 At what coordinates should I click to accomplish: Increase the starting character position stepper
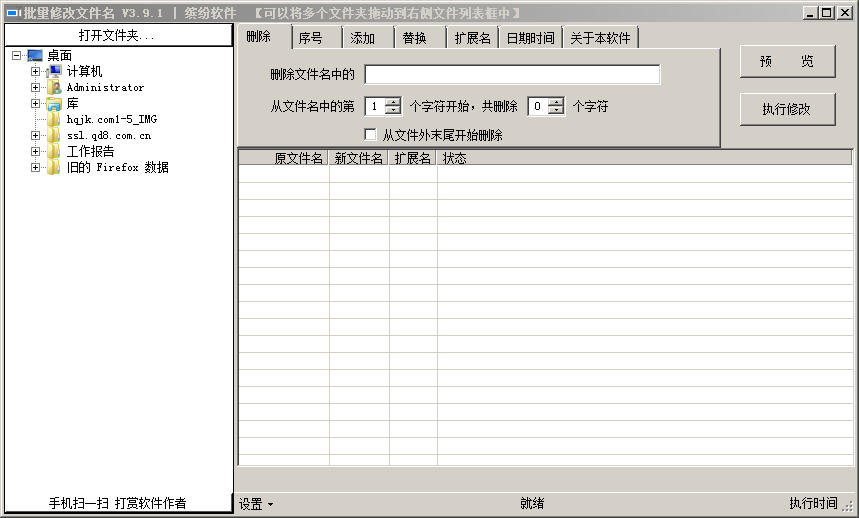tap(393, 101)
